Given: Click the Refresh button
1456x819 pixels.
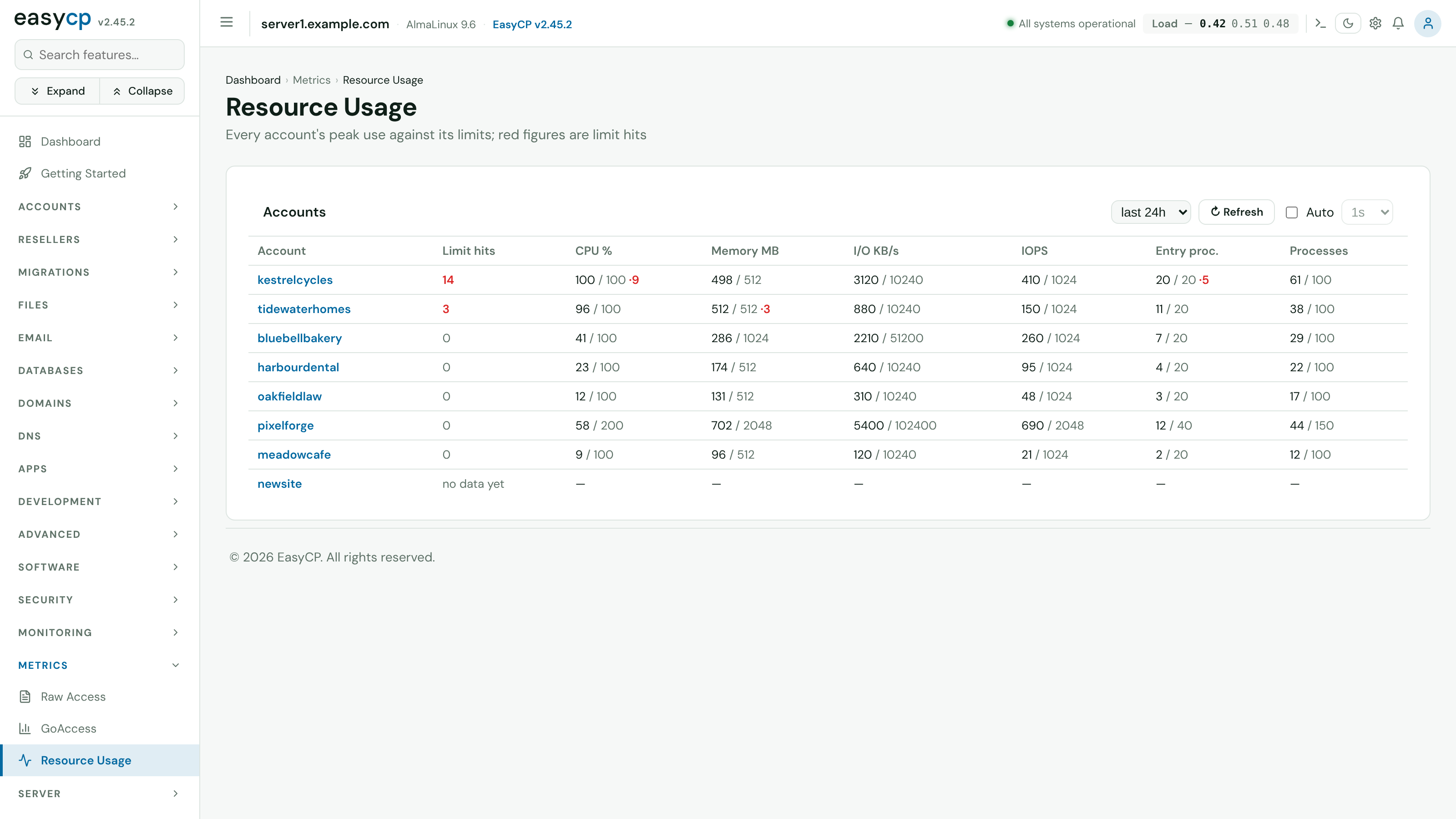Looking at the screenshot, I should (x=1236, y=212).
